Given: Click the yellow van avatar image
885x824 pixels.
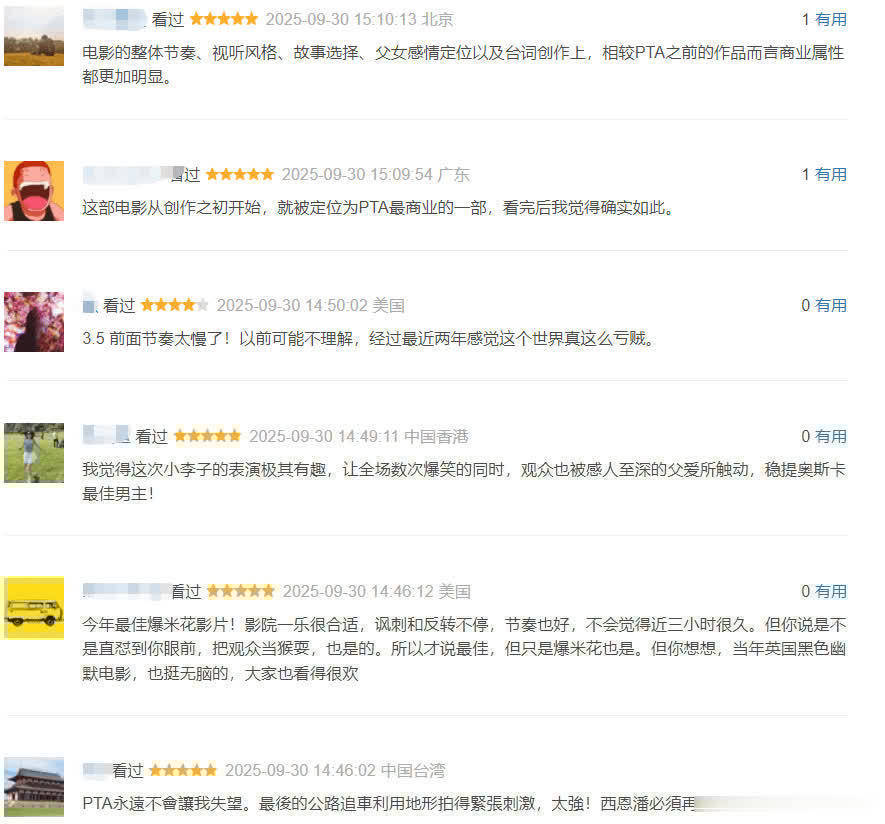Looking at the screenshot, I should click(x=34, y=608).
